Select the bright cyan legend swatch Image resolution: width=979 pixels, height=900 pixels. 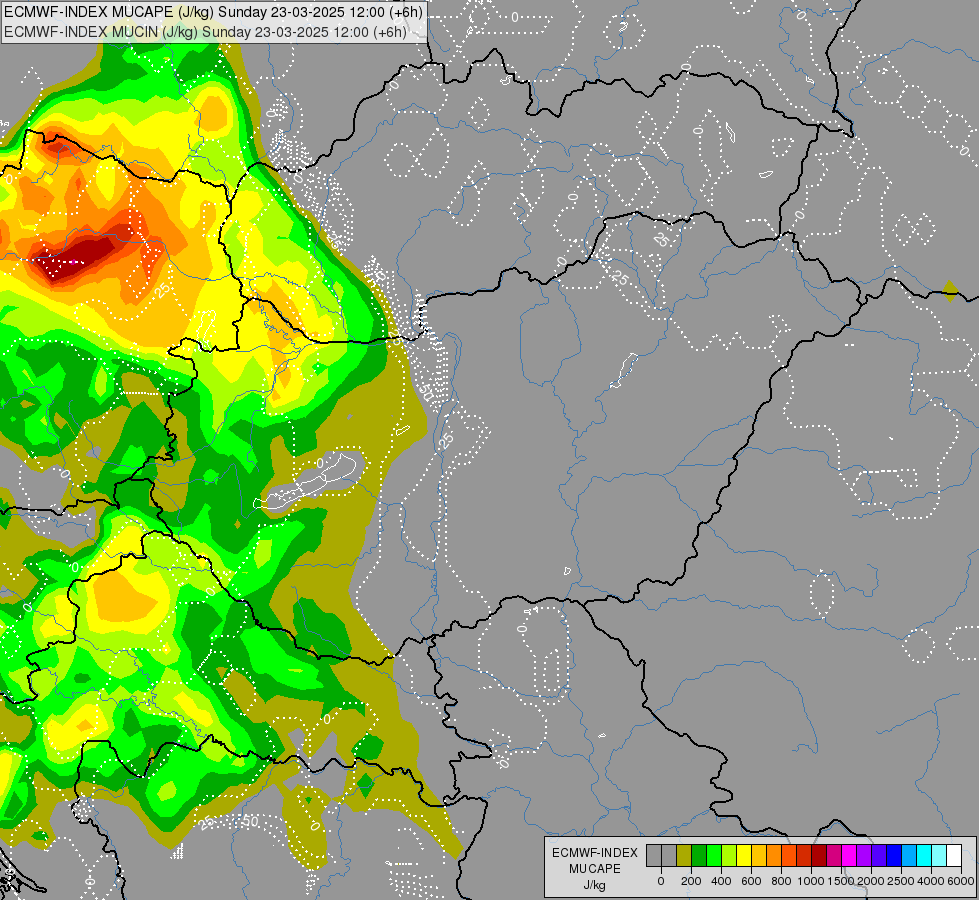[x=924, y=855]
